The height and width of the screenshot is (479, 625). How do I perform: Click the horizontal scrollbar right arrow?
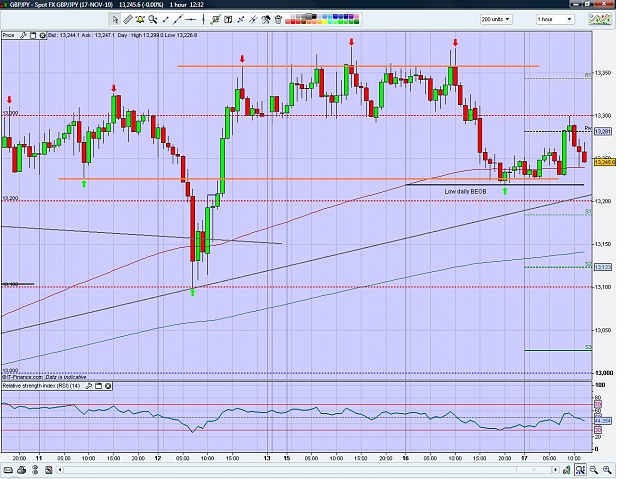554,470
